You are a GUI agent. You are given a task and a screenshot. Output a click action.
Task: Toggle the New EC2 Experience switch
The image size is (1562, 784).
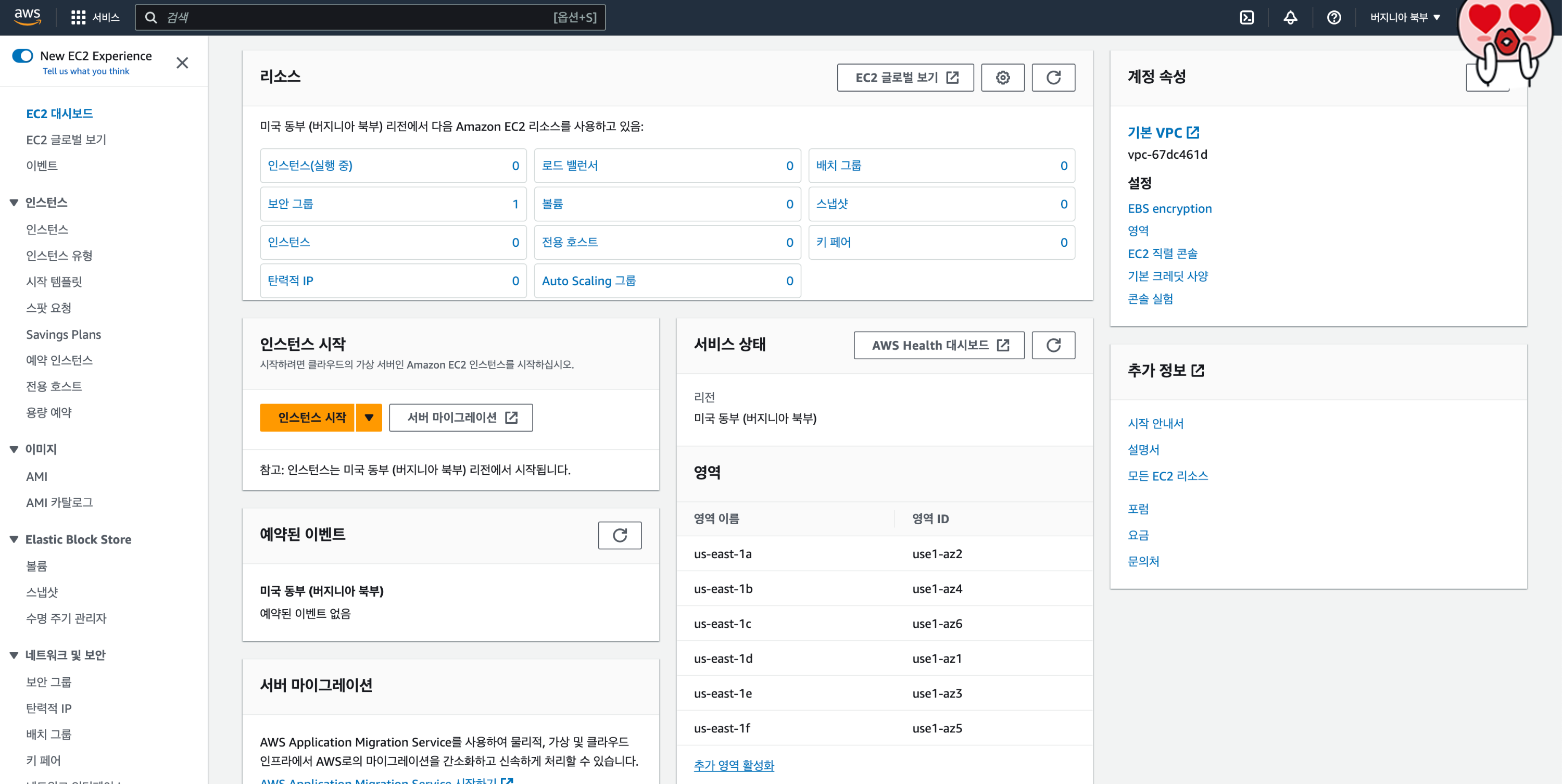coord(22,56)
